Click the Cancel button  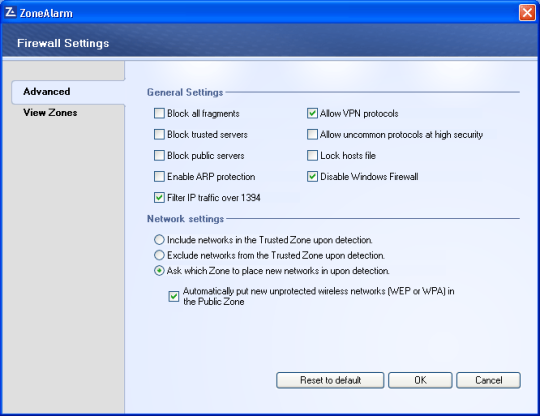click(488, 380)
